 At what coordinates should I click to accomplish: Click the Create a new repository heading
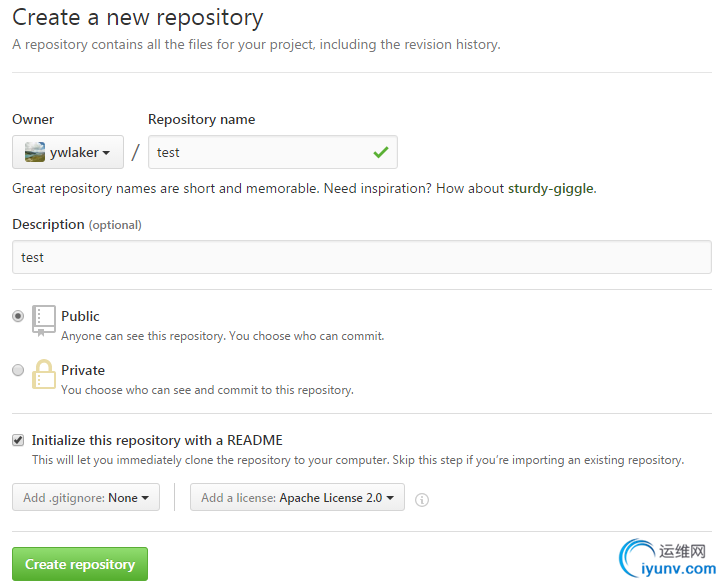pos(138,18)
